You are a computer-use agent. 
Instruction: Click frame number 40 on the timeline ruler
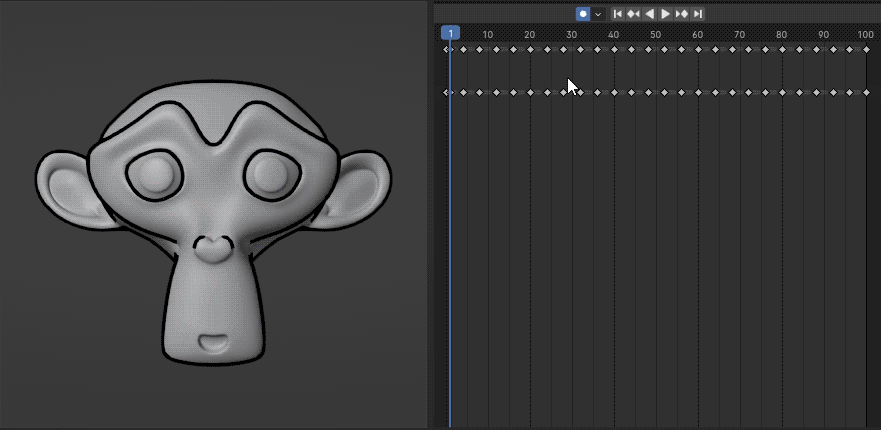614,35
